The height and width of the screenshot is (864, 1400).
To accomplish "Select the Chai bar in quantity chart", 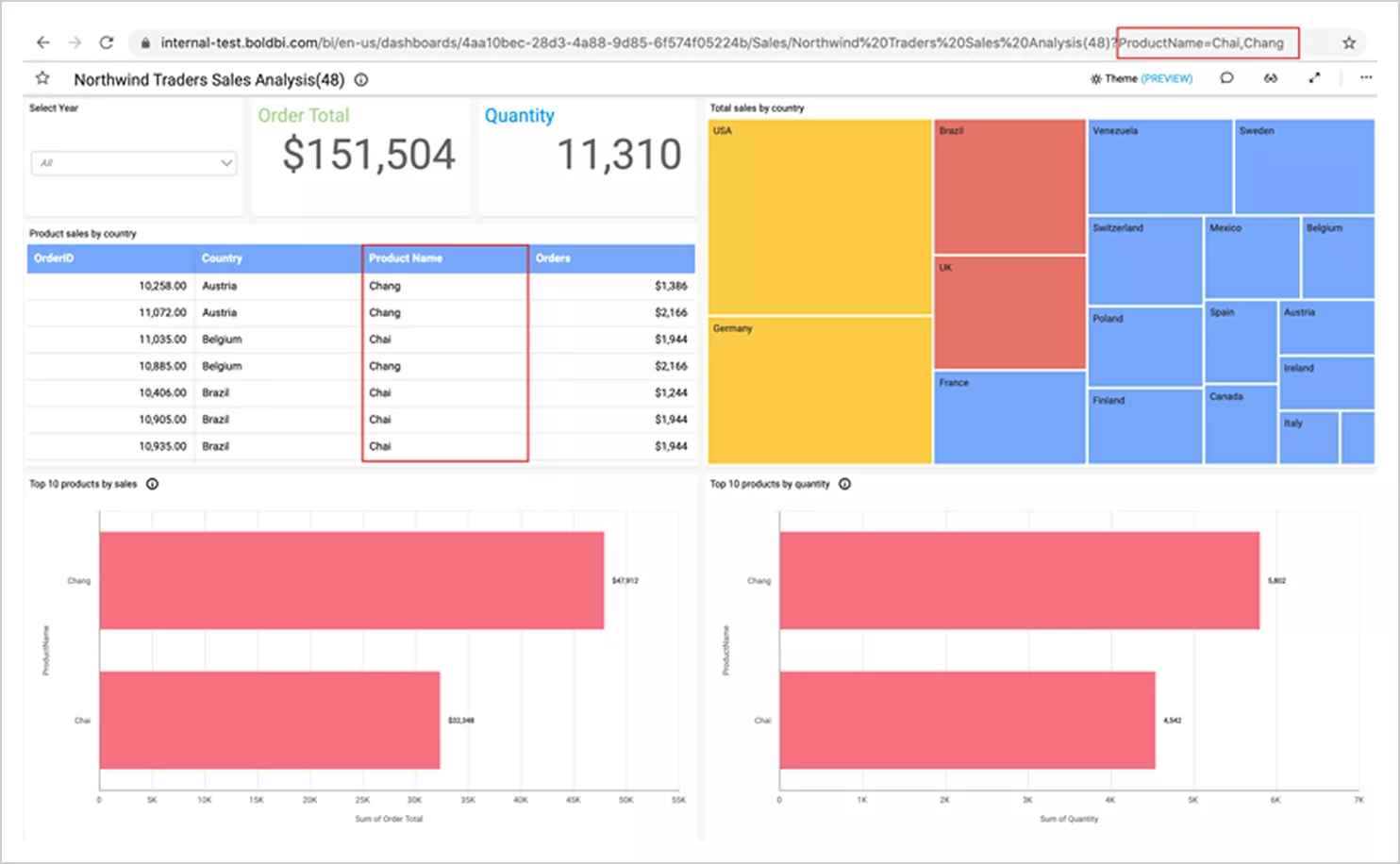I will point(968,720).
